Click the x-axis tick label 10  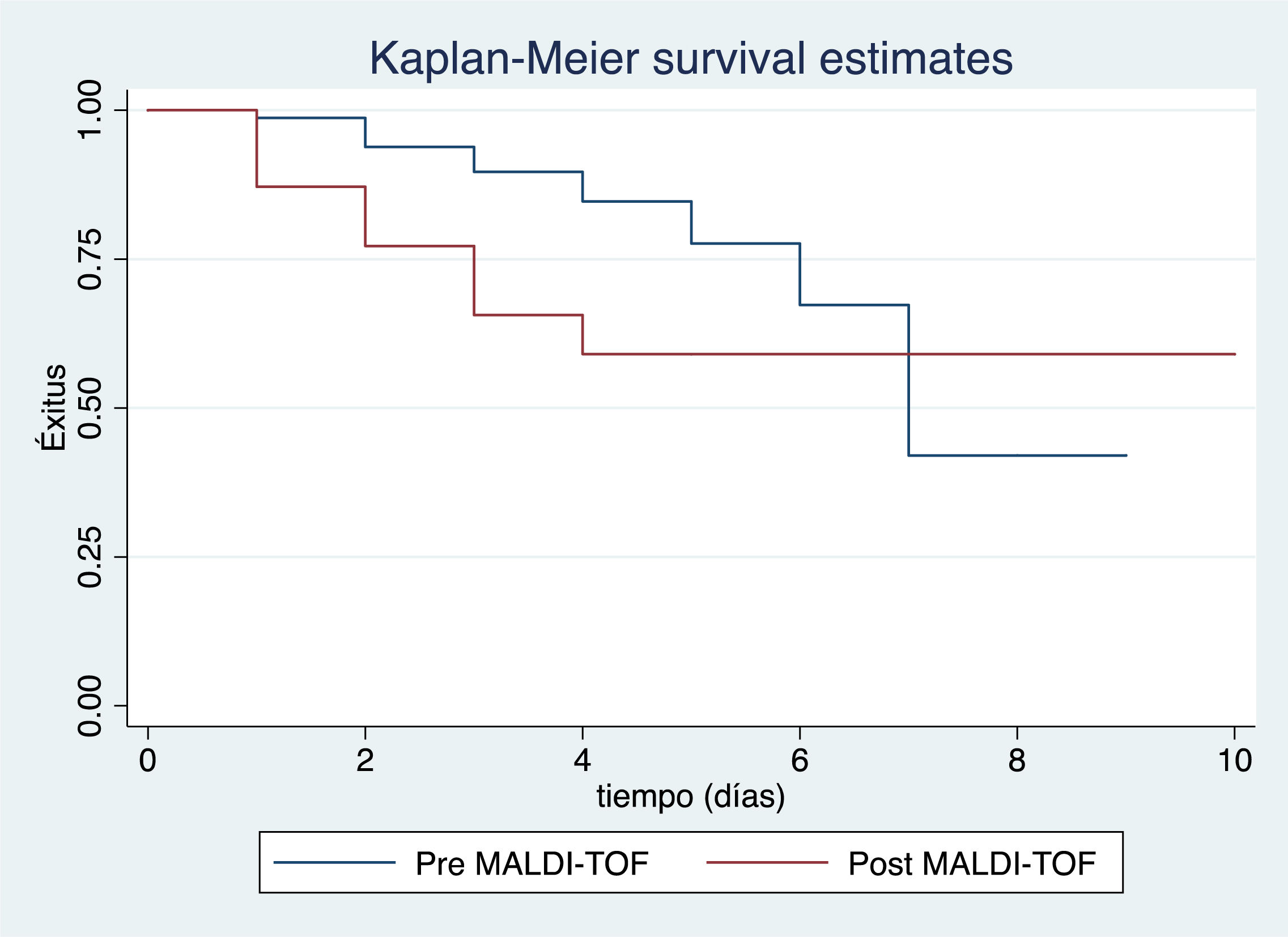pos(1235,760)
